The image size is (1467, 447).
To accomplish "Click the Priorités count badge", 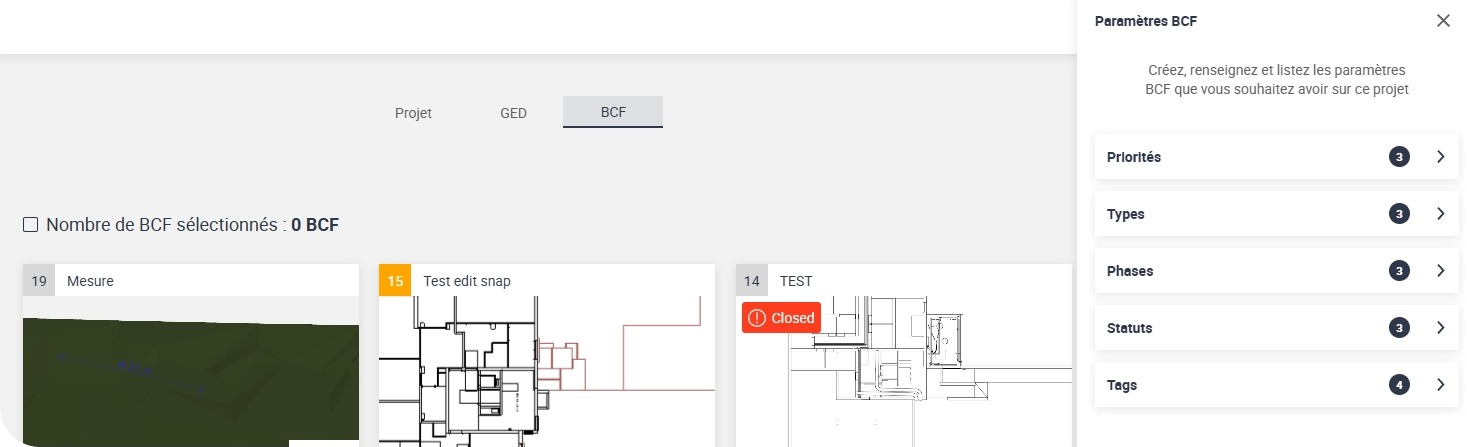I will point(1399,157).
